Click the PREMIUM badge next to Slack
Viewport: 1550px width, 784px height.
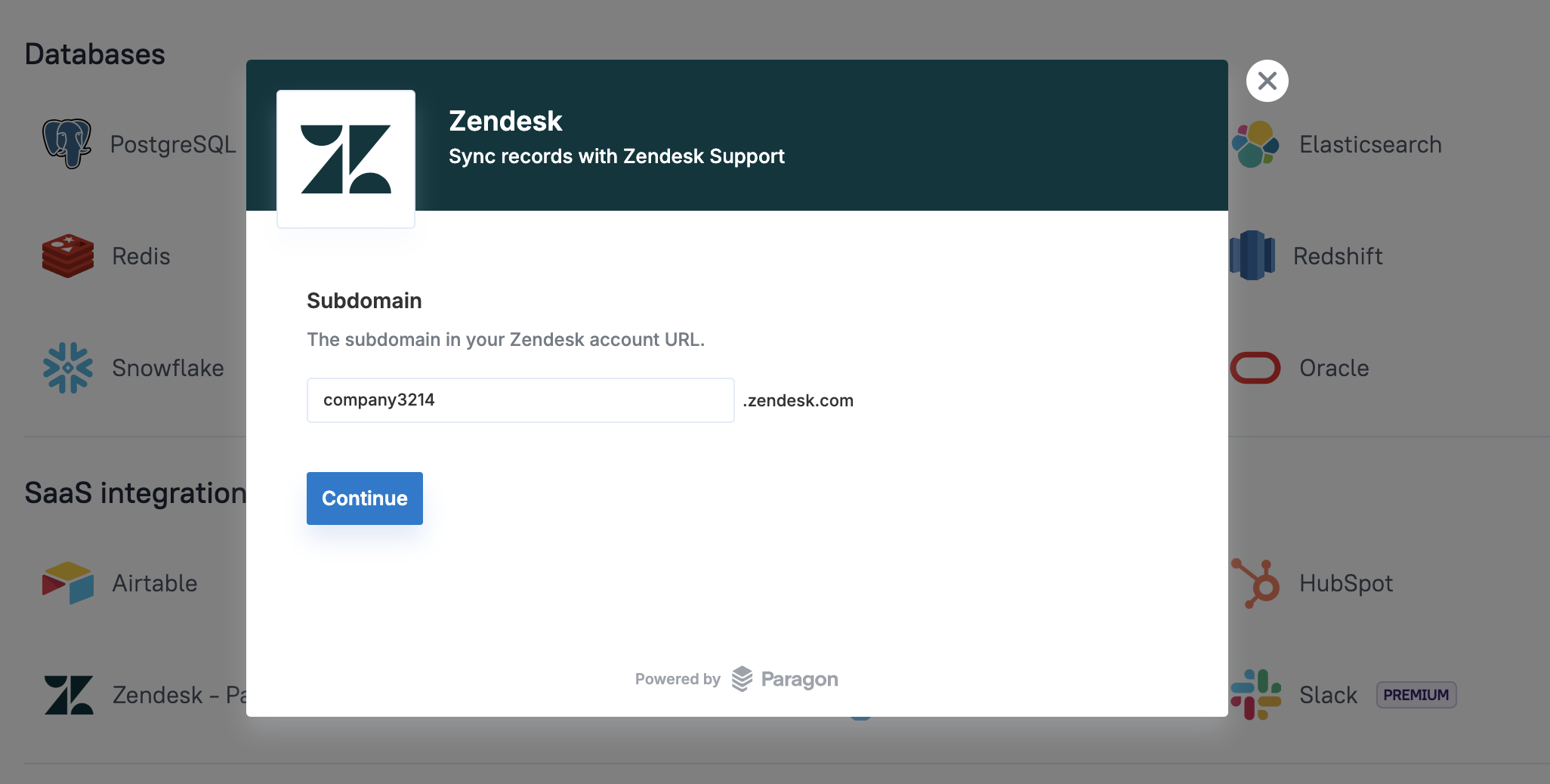pyautogui.click(x=1416, y=695)
